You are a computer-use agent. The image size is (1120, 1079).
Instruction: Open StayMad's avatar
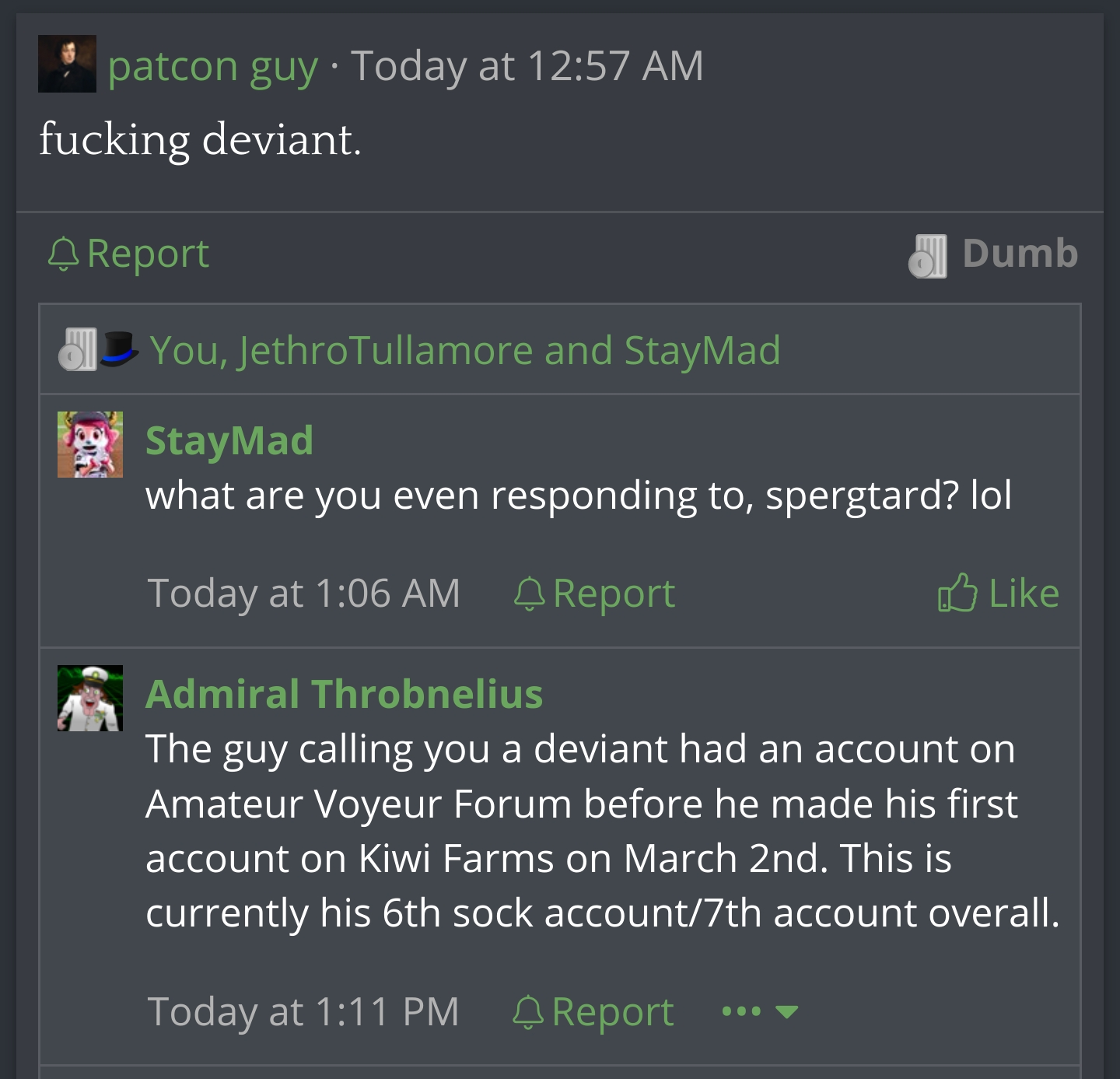pos(90,444)
